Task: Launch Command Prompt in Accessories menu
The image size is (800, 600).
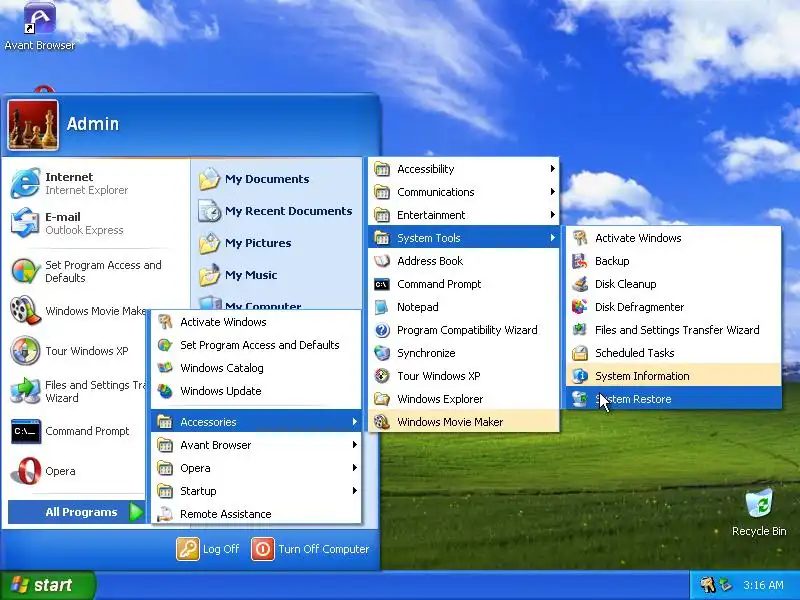Action: pos(464,284)
